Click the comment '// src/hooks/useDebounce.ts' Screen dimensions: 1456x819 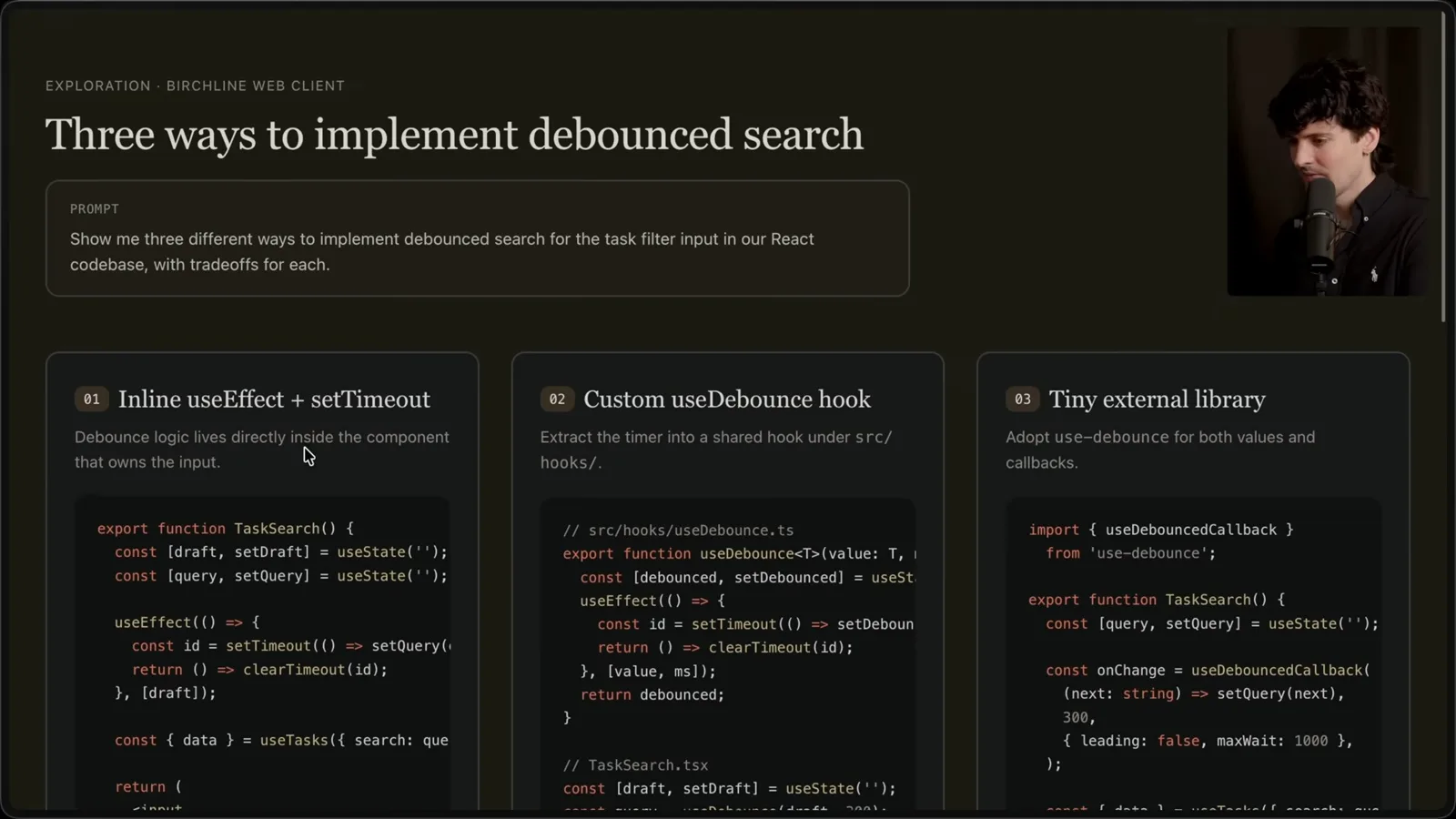click(x=678, y=530)
